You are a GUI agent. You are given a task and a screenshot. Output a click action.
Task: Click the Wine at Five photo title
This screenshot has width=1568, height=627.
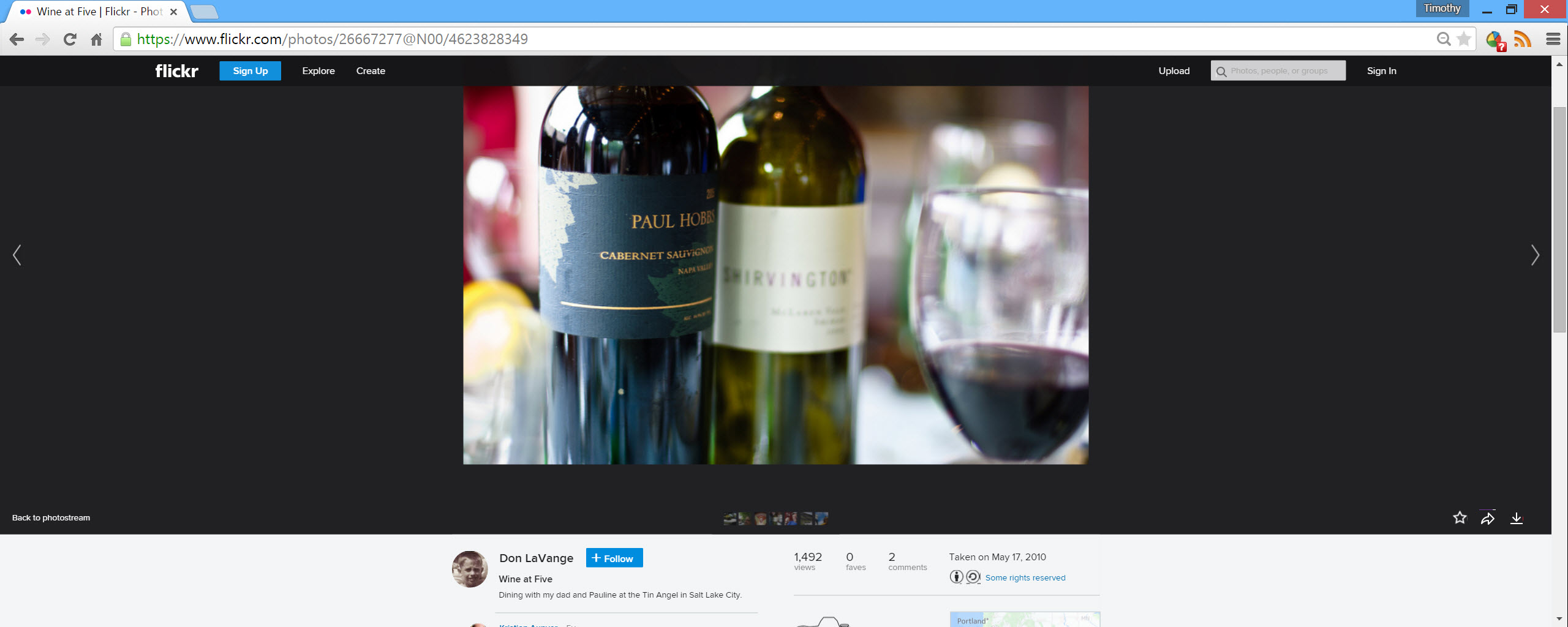click(x=526, y=579)
